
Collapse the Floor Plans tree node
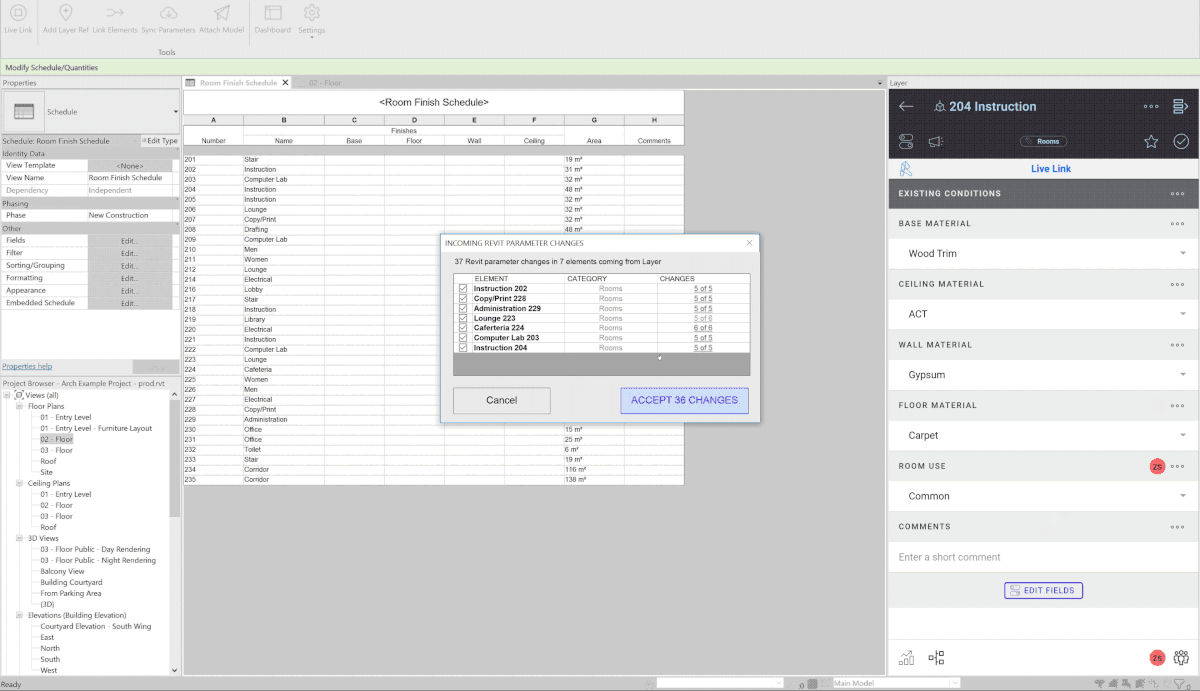click(19, 407)
